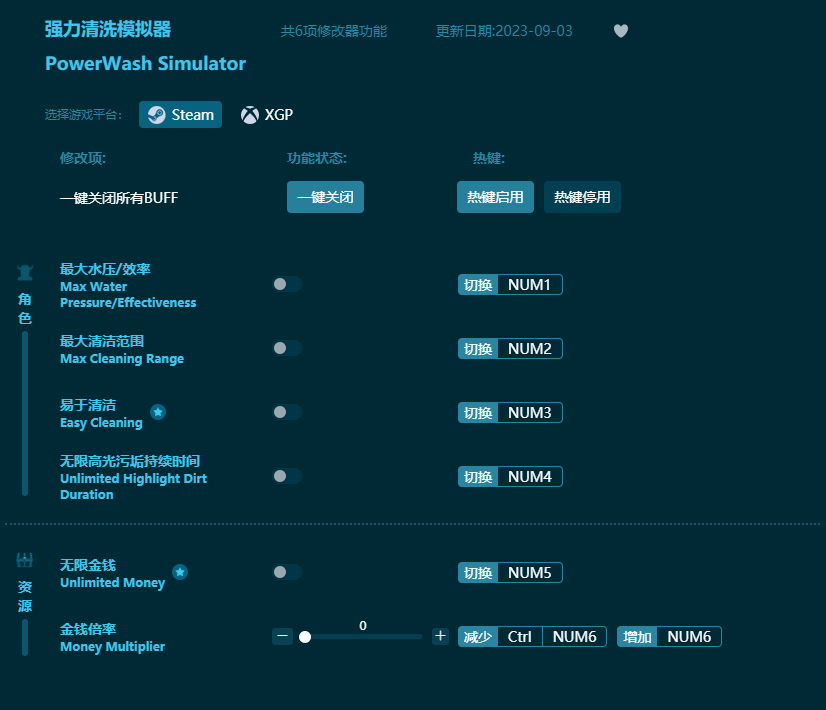Toggle Max Water Pressure/Effectiveness switch

[x=287, y=284]
